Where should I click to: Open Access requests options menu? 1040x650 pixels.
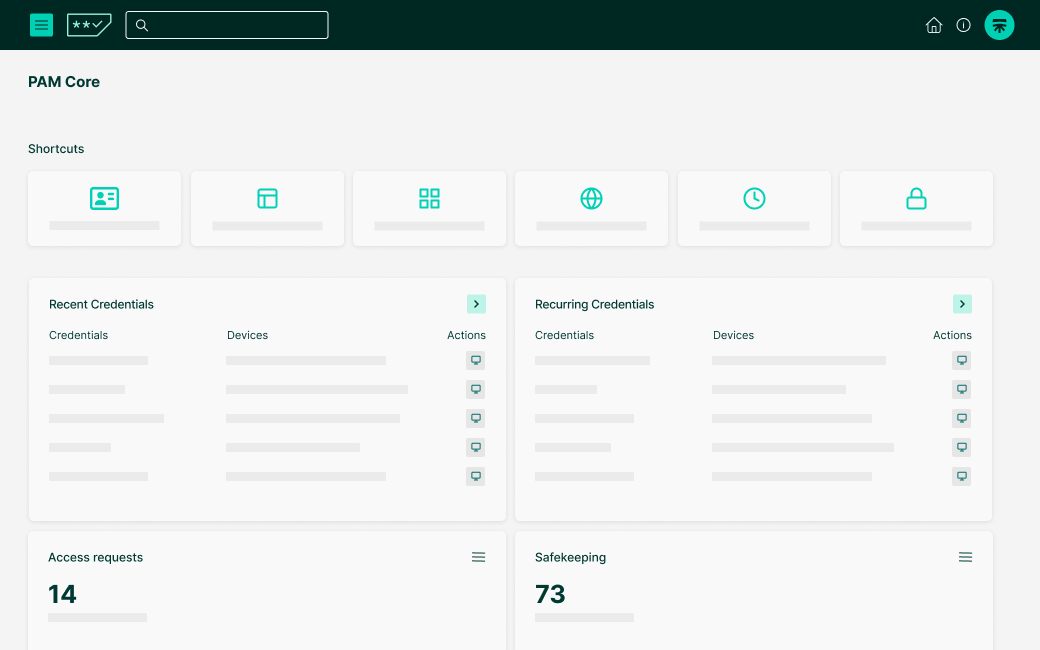(x=478, y=557)
